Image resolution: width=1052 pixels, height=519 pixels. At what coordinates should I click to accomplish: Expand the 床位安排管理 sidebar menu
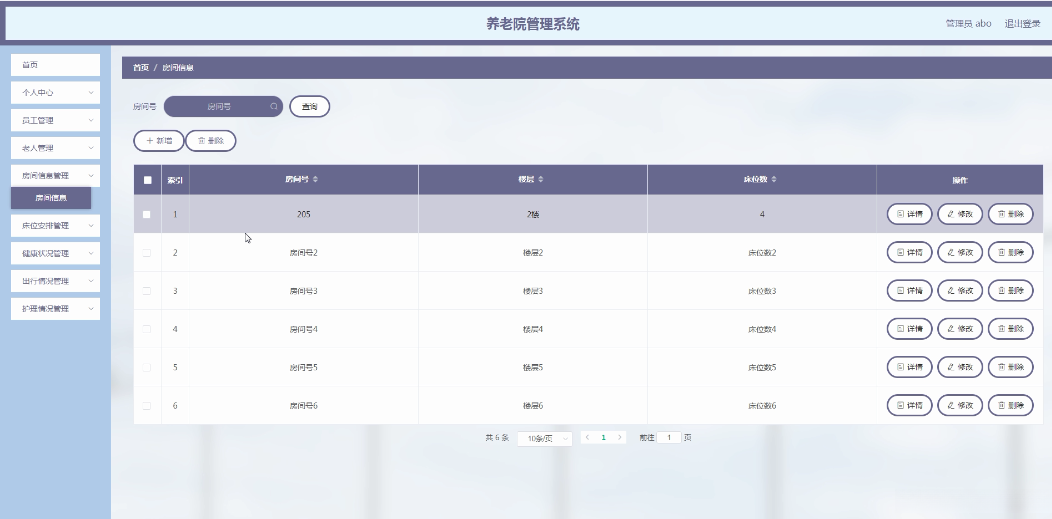click(x=55, y=226)
